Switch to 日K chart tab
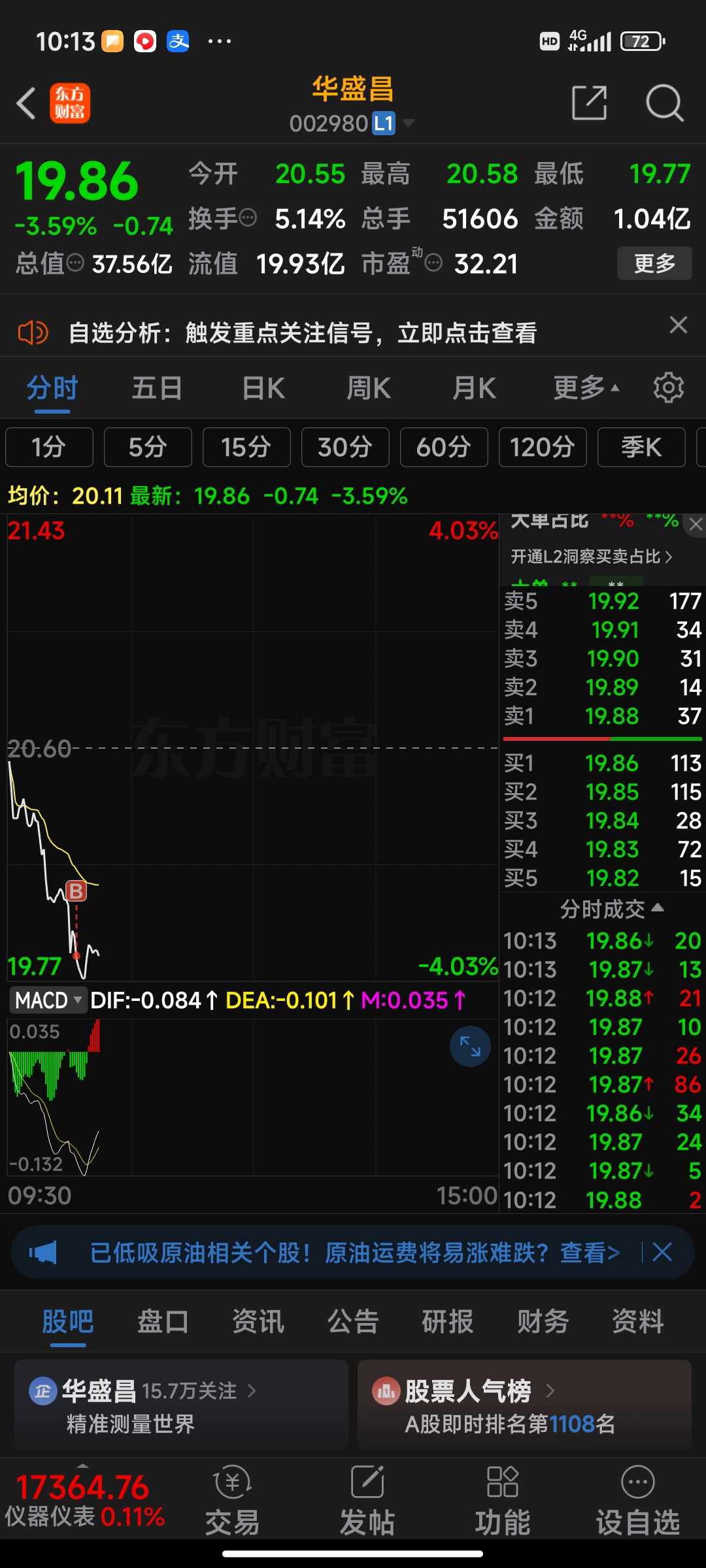This screenshot has width=706, height=1568. pos(263,388)
